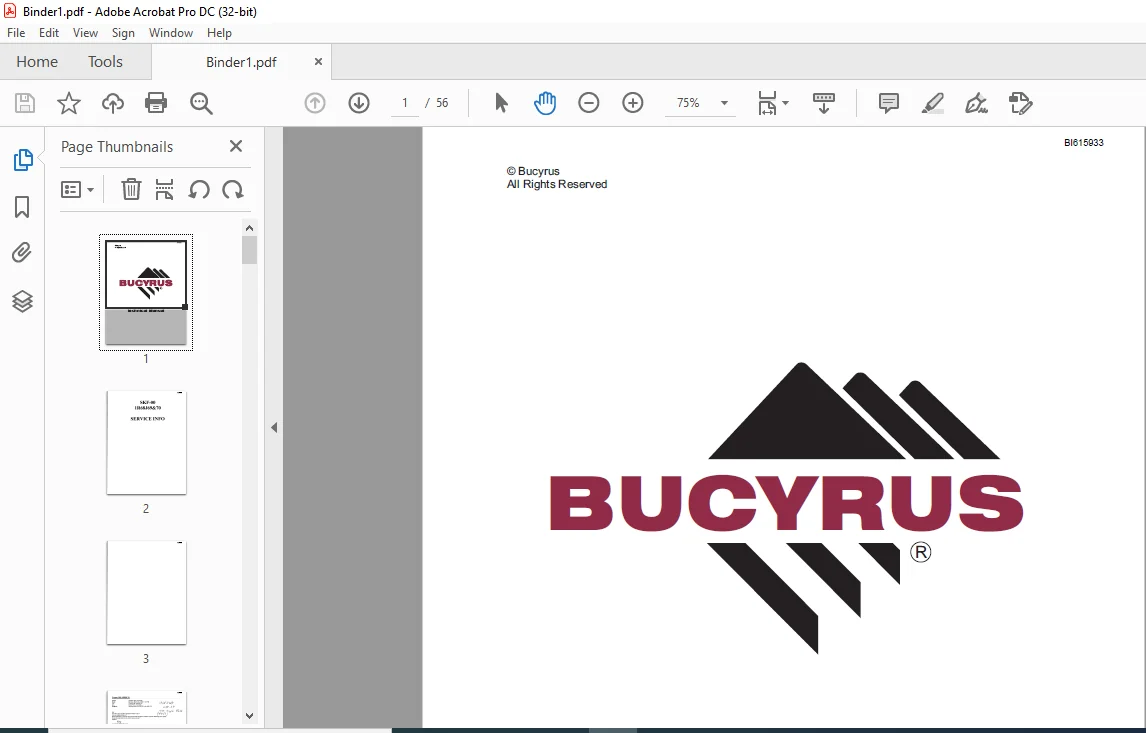The width and height of the screenshot is (1146, 733).
Task: Zoom out with minus button
Action: tap(588, 103)
